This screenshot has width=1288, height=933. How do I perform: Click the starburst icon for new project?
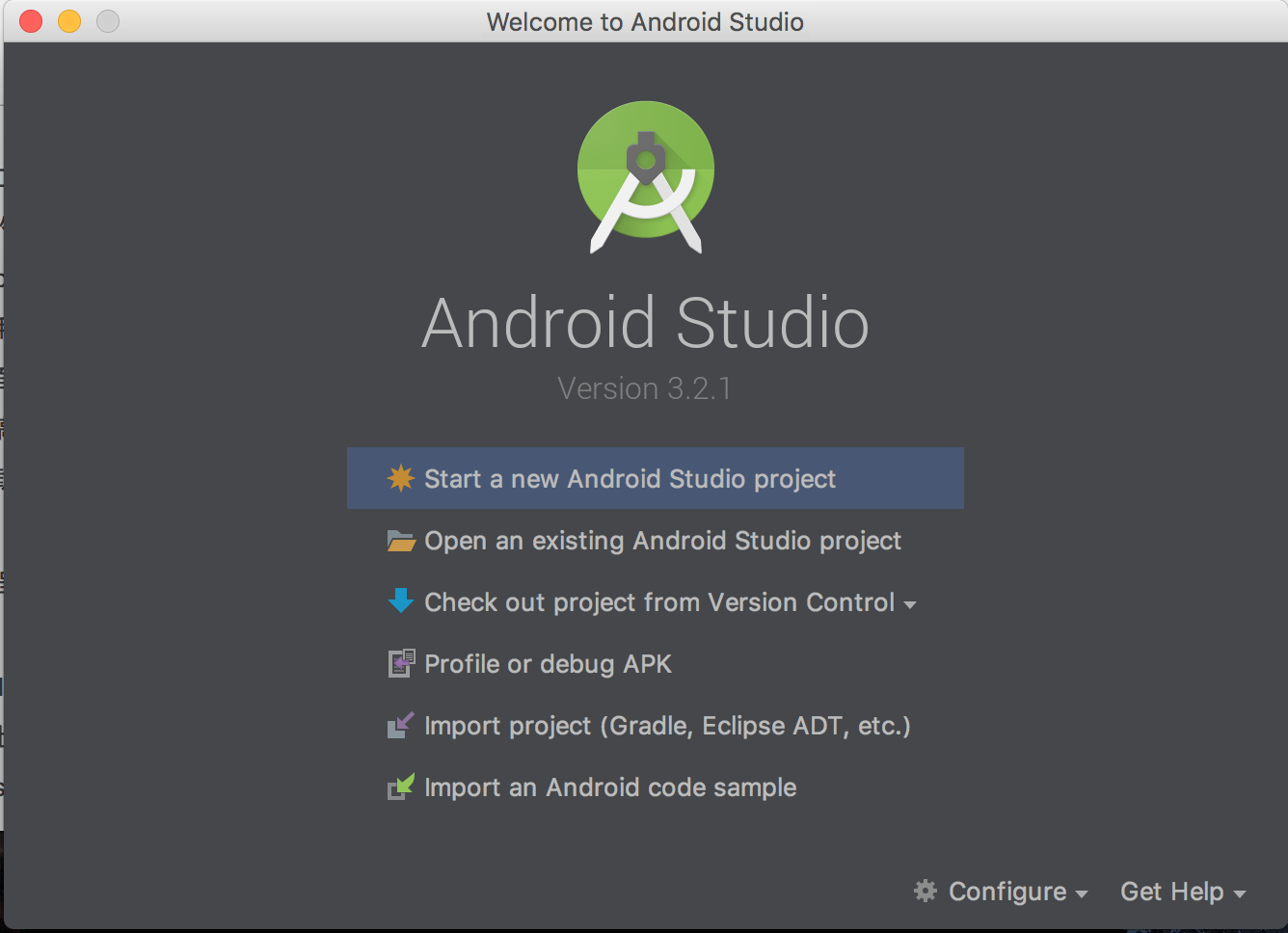point(401,478)
